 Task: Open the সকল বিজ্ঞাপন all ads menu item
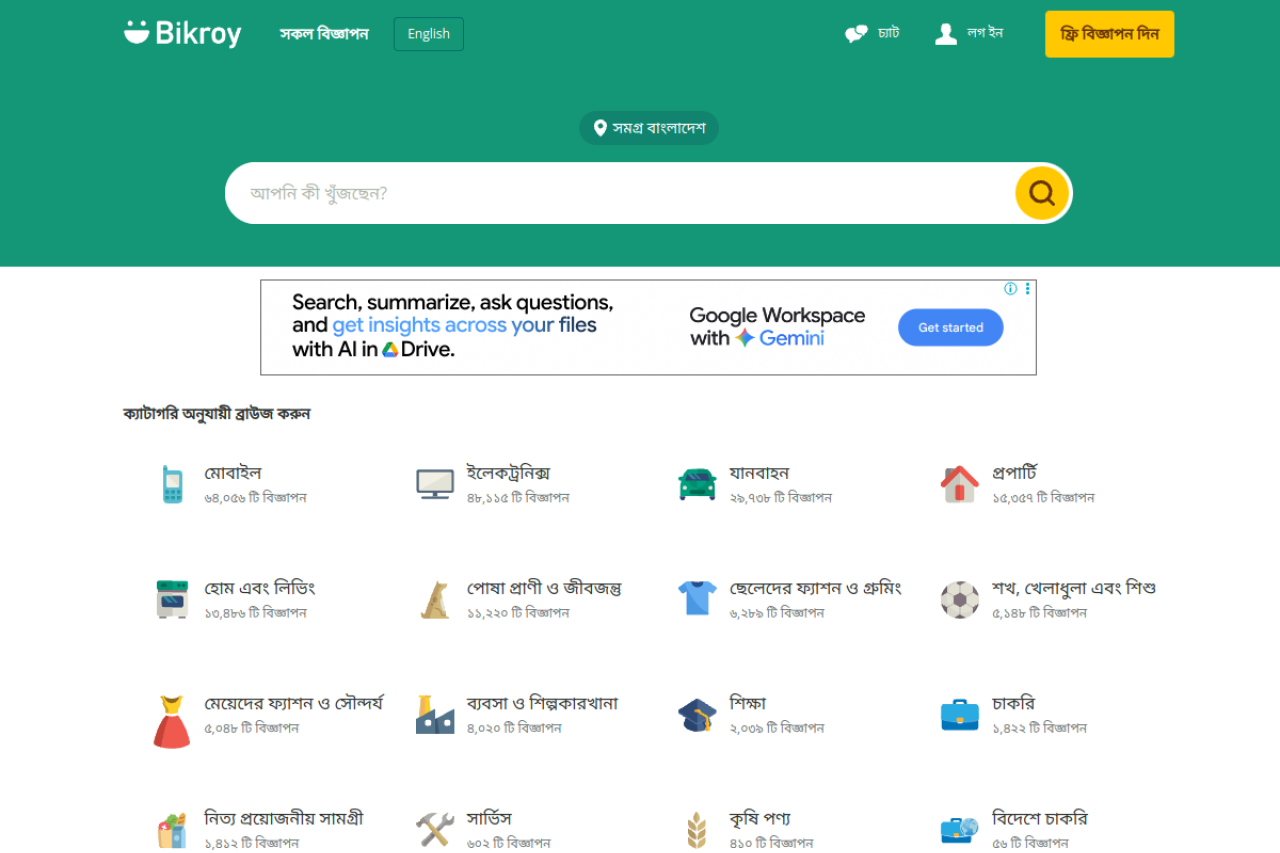[324, 34]
